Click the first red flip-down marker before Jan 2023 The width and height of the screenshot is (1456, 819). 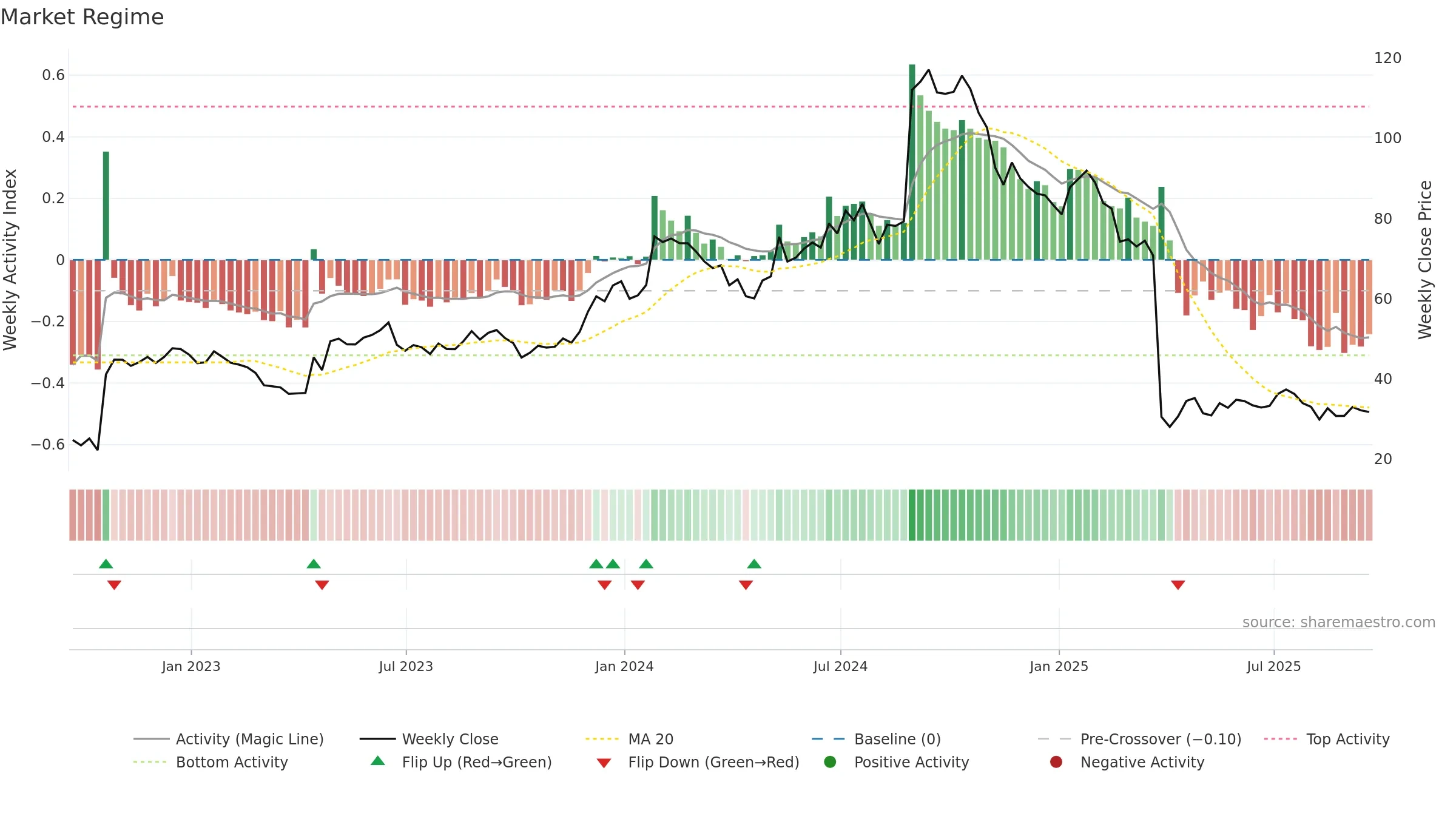point(114,585)
